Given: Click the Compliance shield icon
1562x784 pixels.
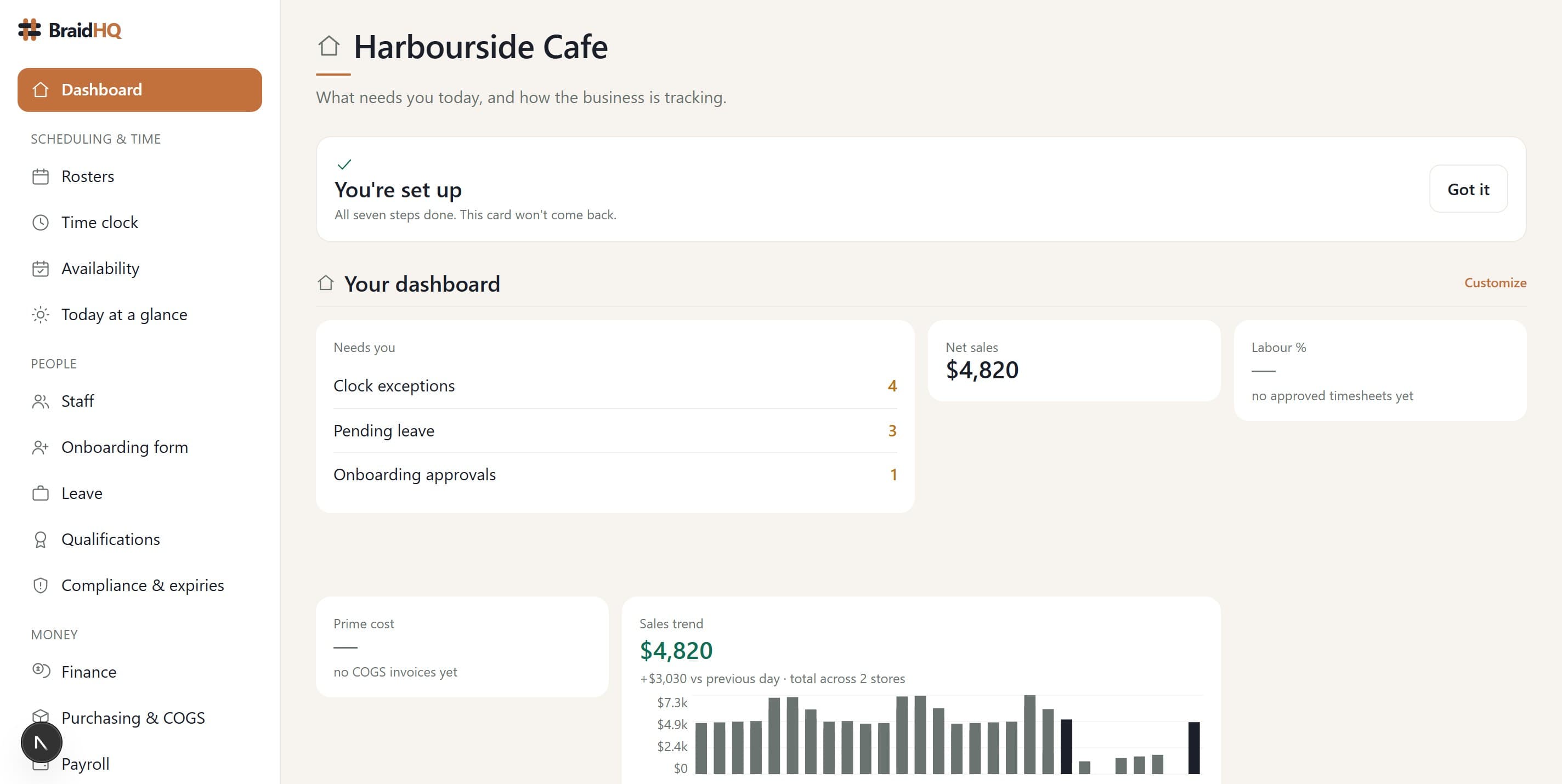Looking at the screenshot, I should pyautogui.click(x=41, y=586).
